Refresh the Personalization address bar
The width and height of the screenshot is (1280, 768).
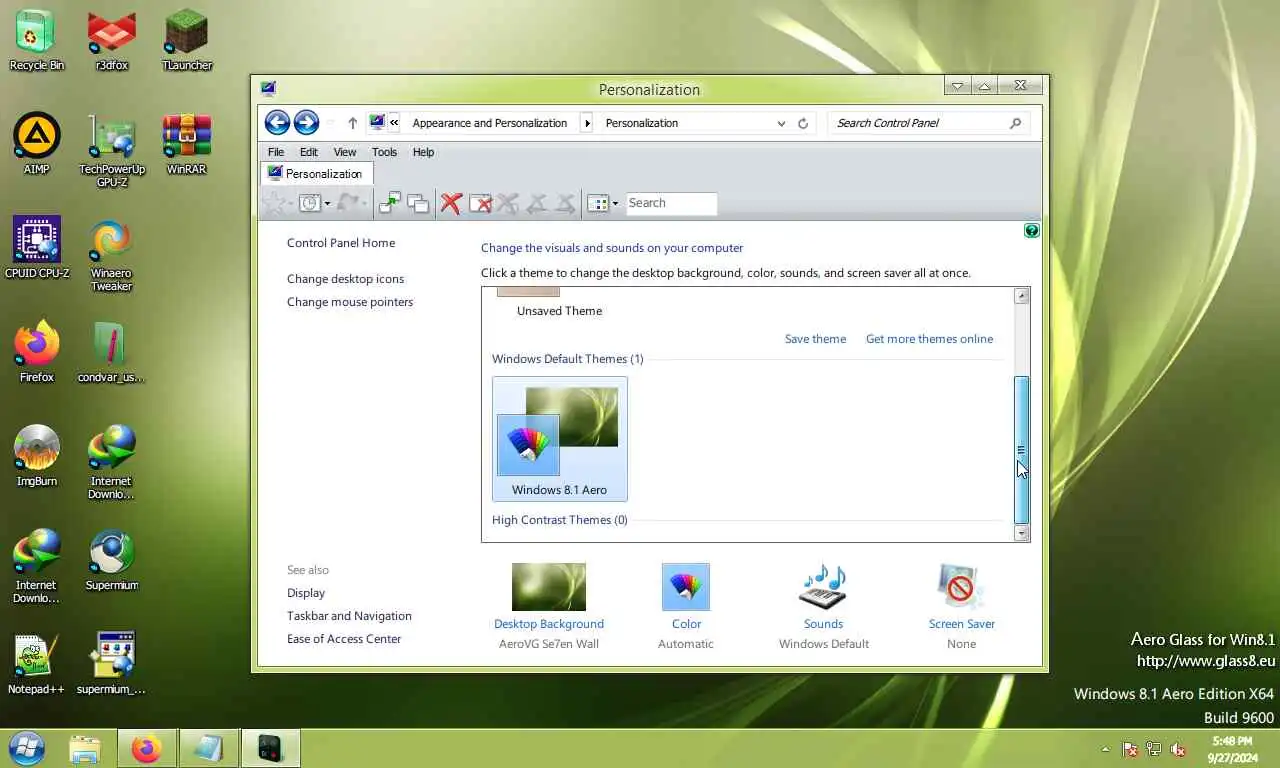[802, 123]
